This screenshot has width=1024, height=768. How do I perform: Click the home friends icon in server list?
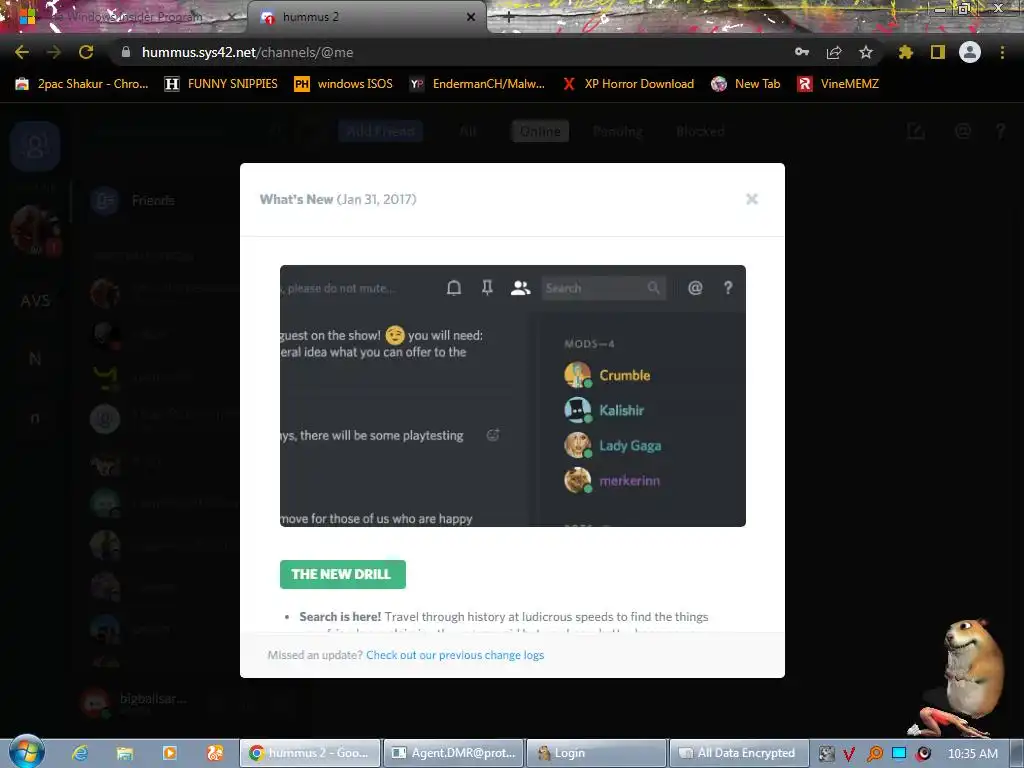click(x=35, y=146)
